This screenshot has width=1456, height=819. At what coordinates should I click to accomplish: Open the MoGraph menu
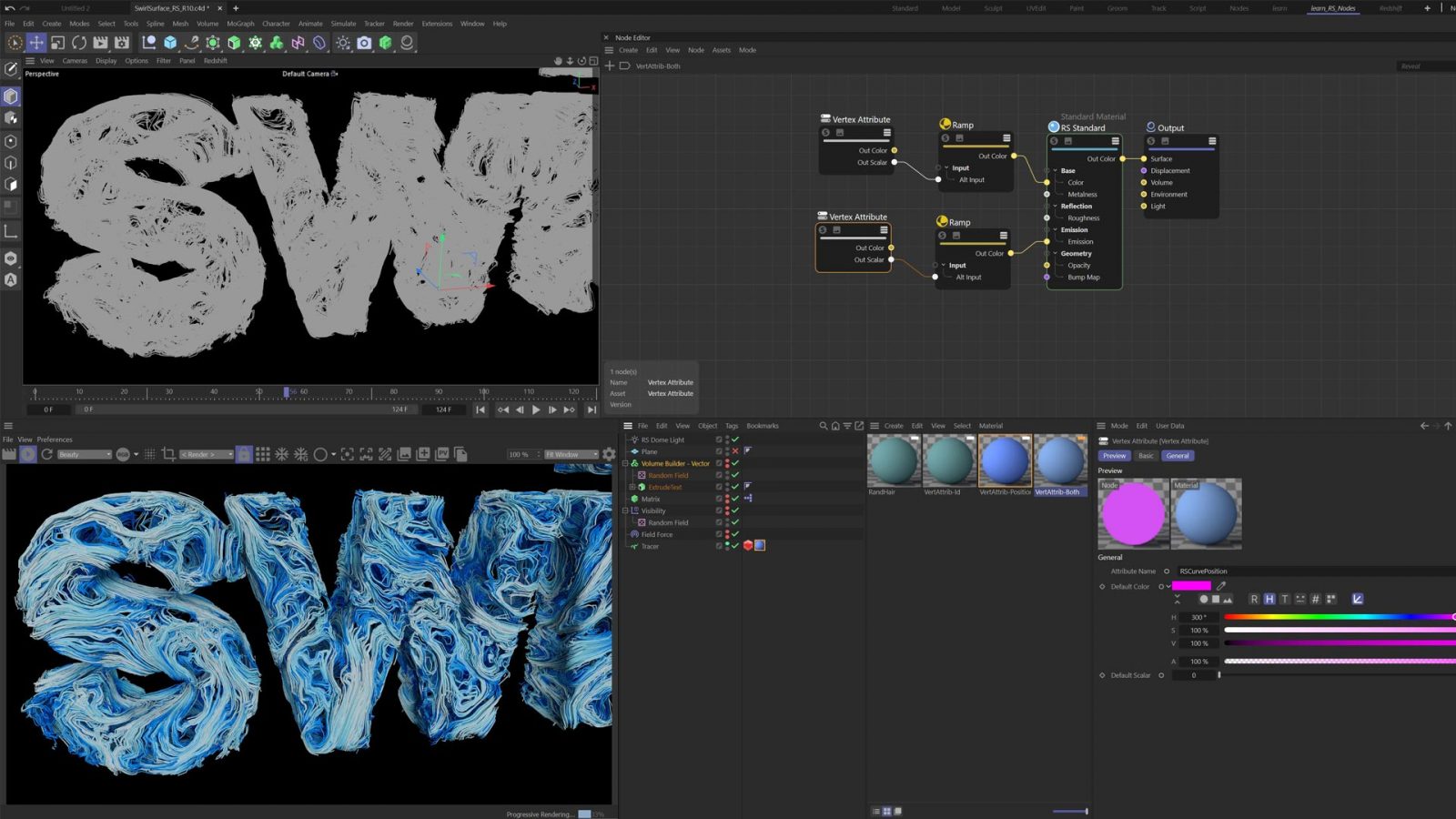239,24
